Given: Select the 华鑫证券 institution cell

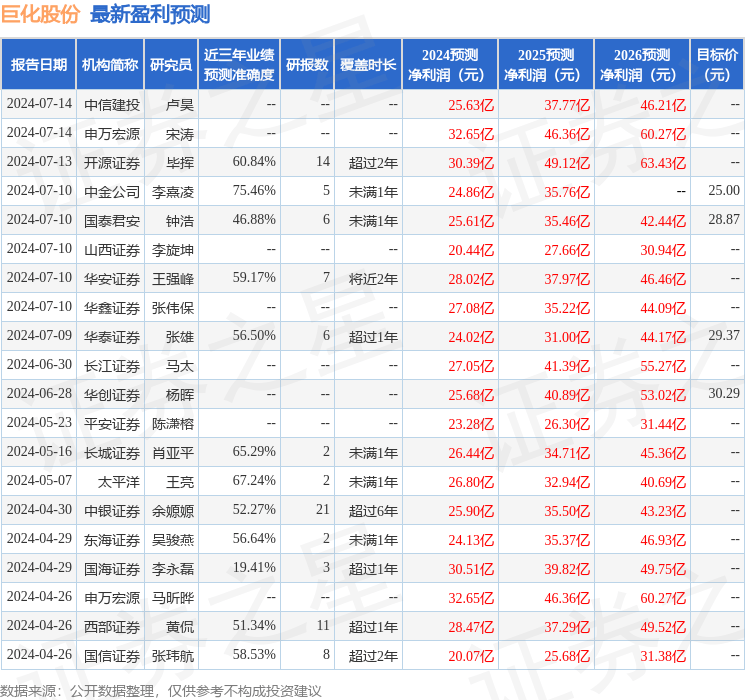Looking at the screenshot, I should [x=112, y=308].
